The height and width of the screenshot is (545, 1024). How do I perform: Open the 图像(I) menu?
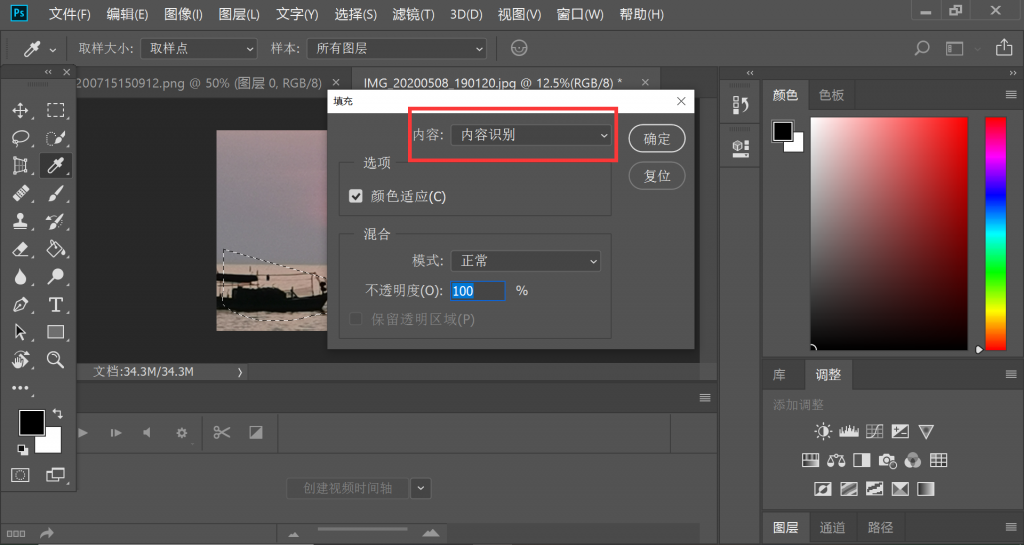click(x=184, y=14)
